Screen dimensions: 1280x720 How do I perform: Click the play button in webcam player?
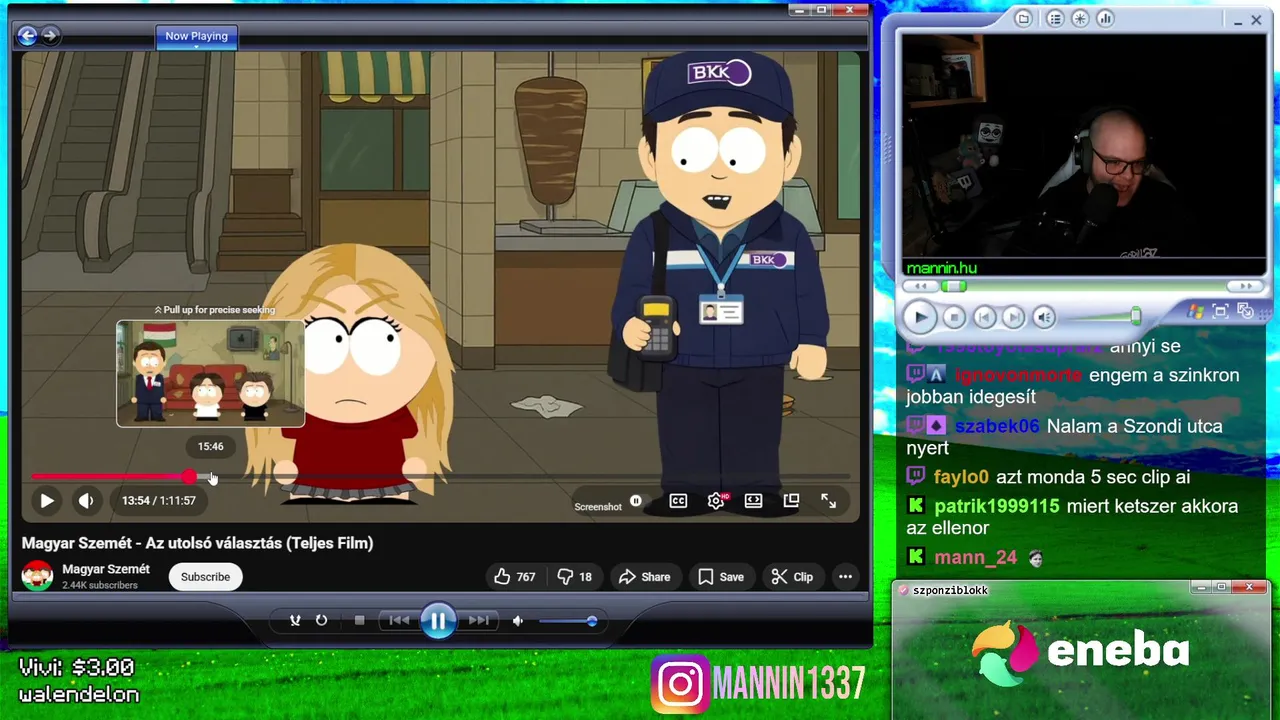(x=920, y=317)
